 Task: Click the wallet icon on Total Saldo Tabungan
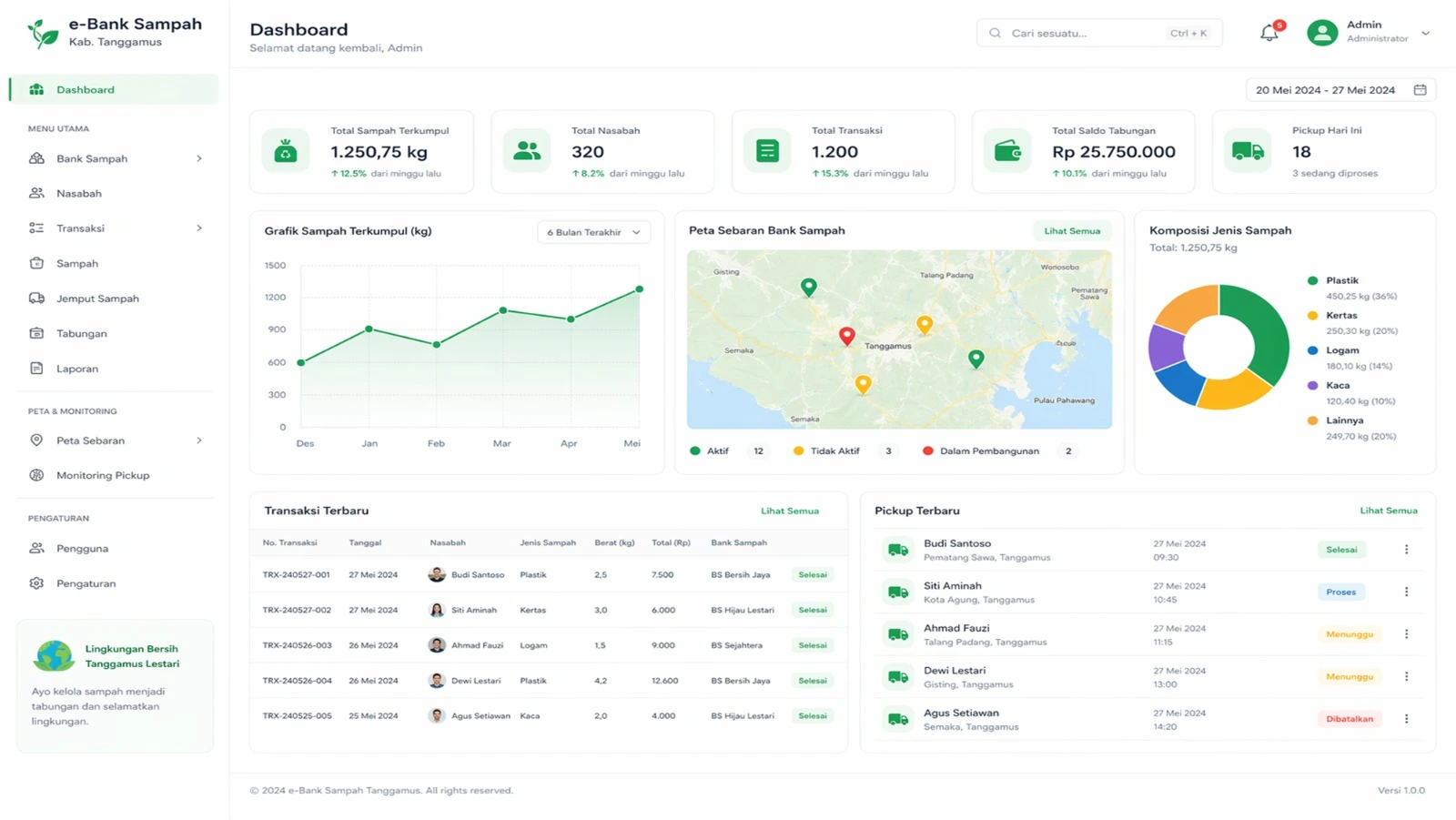pyautogui.click(x=1007, y=151)
